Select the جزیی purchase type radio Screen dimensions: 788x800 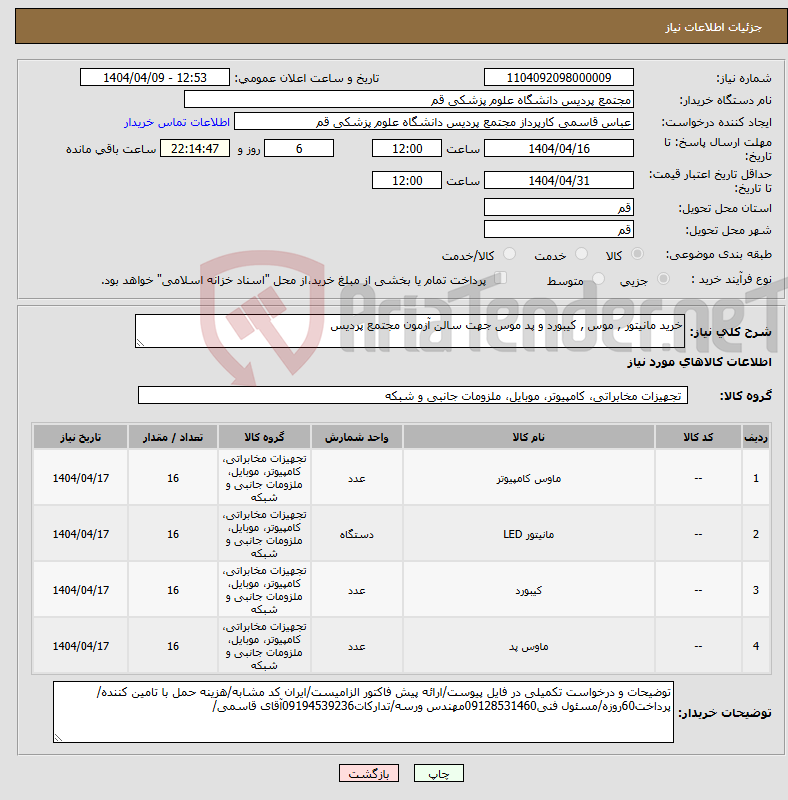coord(663,279)
